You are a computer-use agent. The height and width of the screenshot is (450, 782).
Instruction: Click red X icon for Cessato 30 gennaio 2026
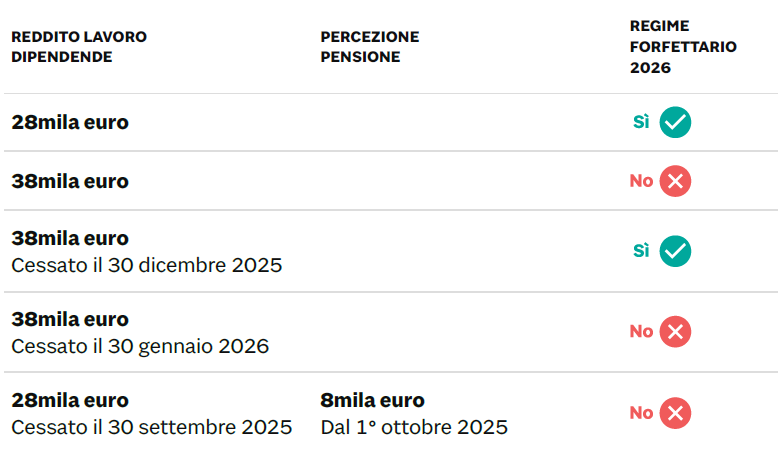click(676, 331)
